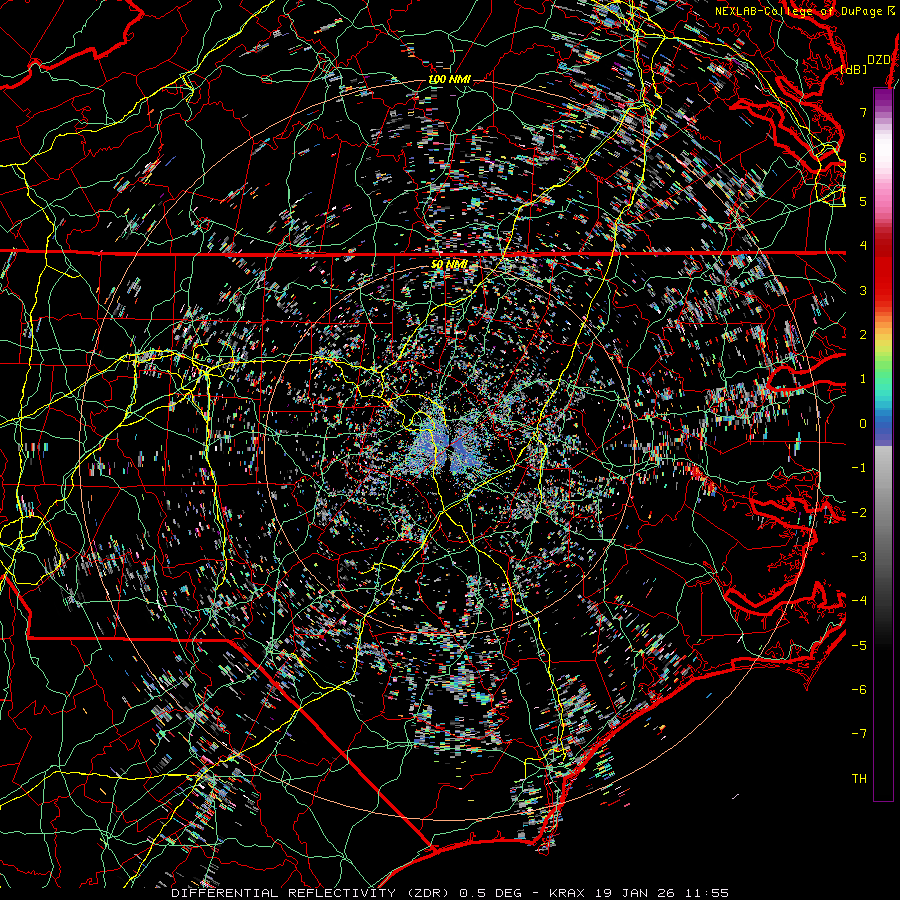Click the "50 NMI" range ring label
The width and height of the screenshot is (900, 900).
point(449,265)
